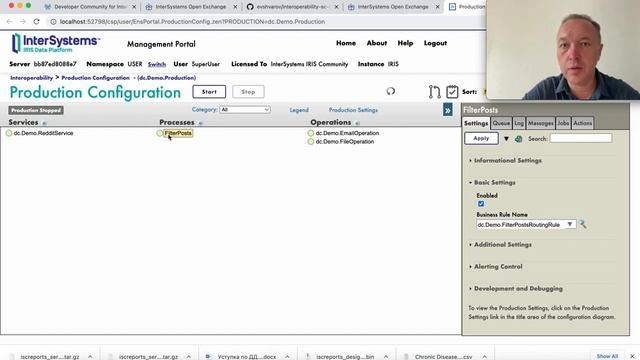Switch to the Actions tab
Viewport: 640px width, 360px height.
[582, 123]
